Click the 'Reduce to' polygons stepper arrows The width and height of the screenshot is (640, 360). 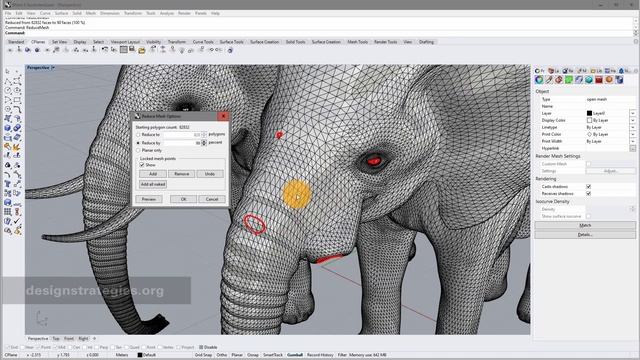(x=204, y=135)
